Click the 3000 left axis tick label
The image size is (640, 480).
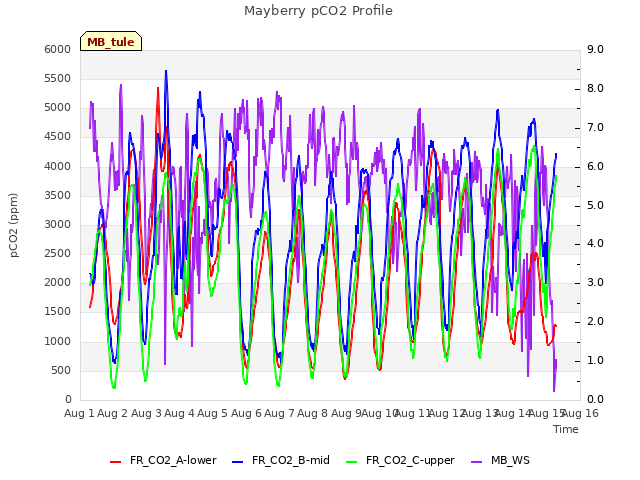click(x=58, y=224)
